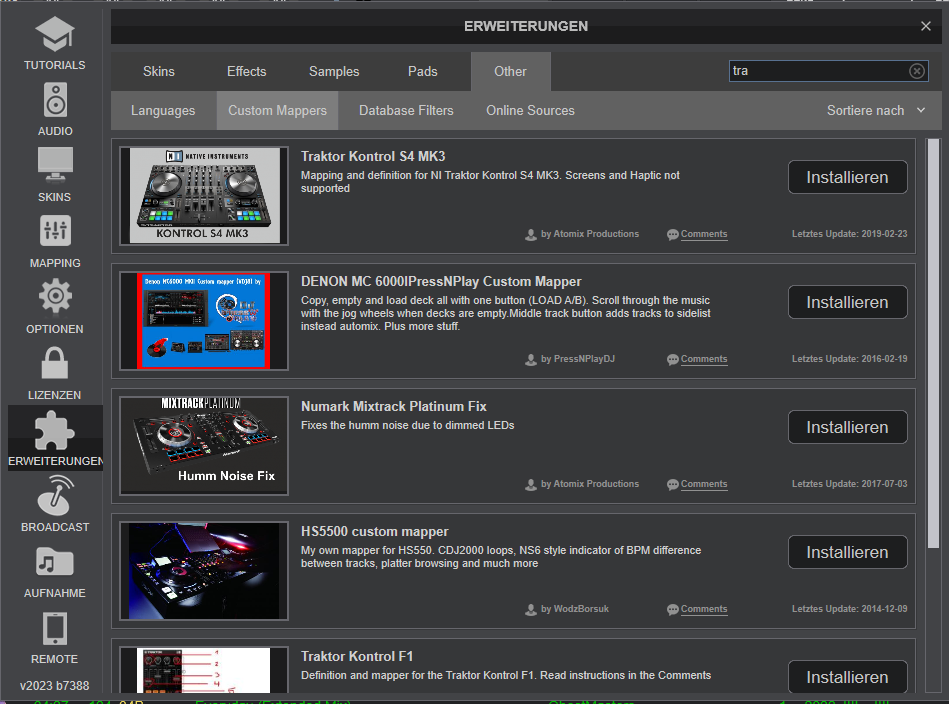The width and height of the screenshot is (949, 704).
Task: Switch to the Samples tab
Action: point(334,71)
